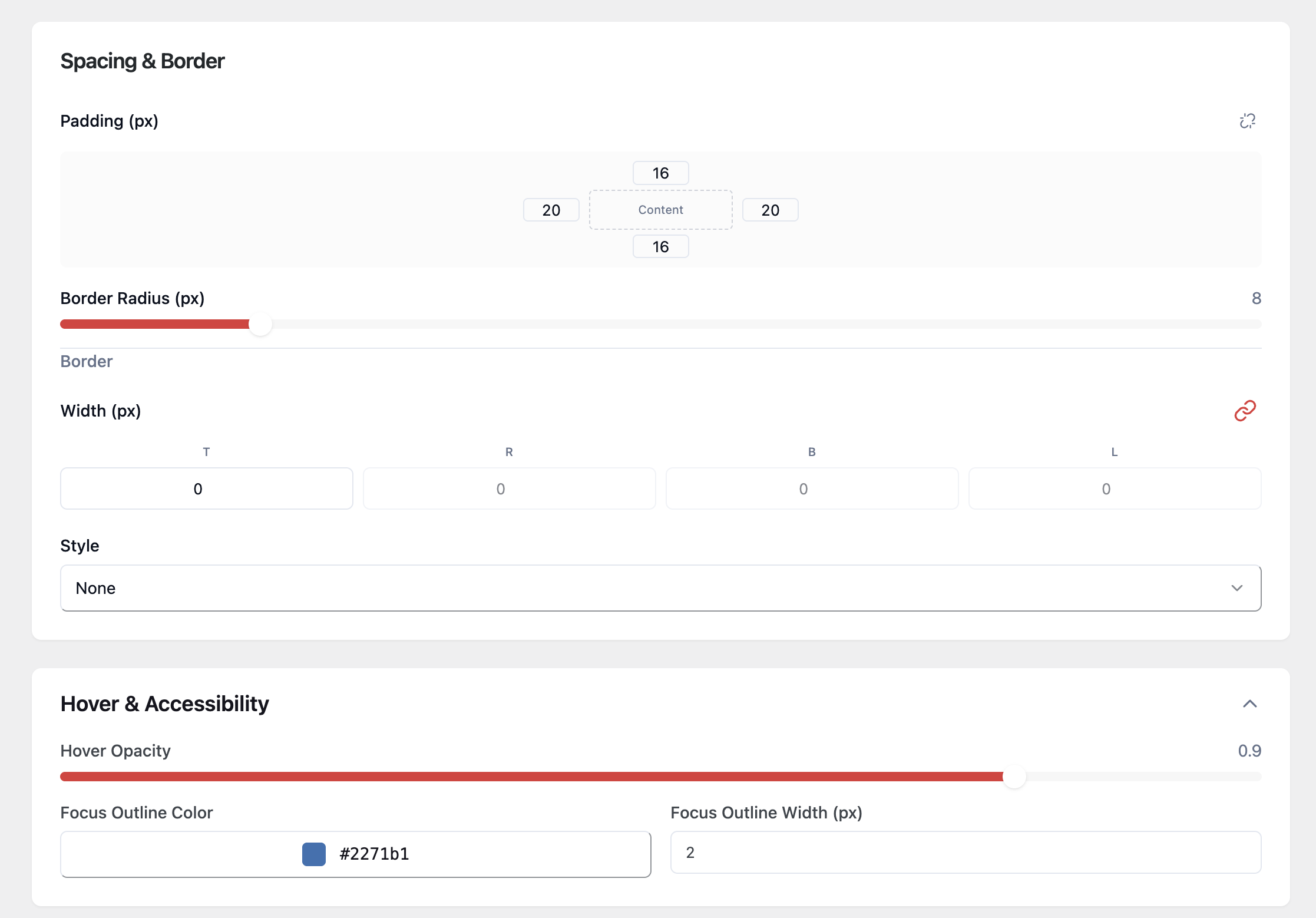The width and height of the screenshot is (1316, 918).
Task: Click the left border width L field
Action: pos(1115,488)
